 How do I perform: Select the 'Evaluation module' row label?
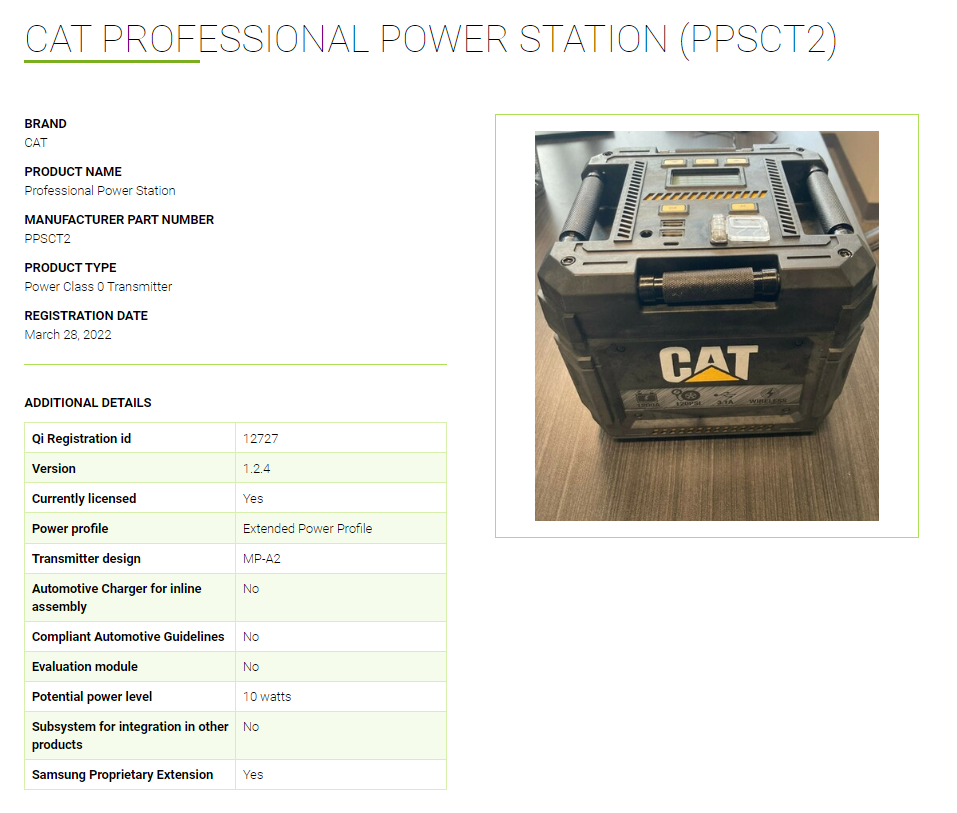(85, 667)
